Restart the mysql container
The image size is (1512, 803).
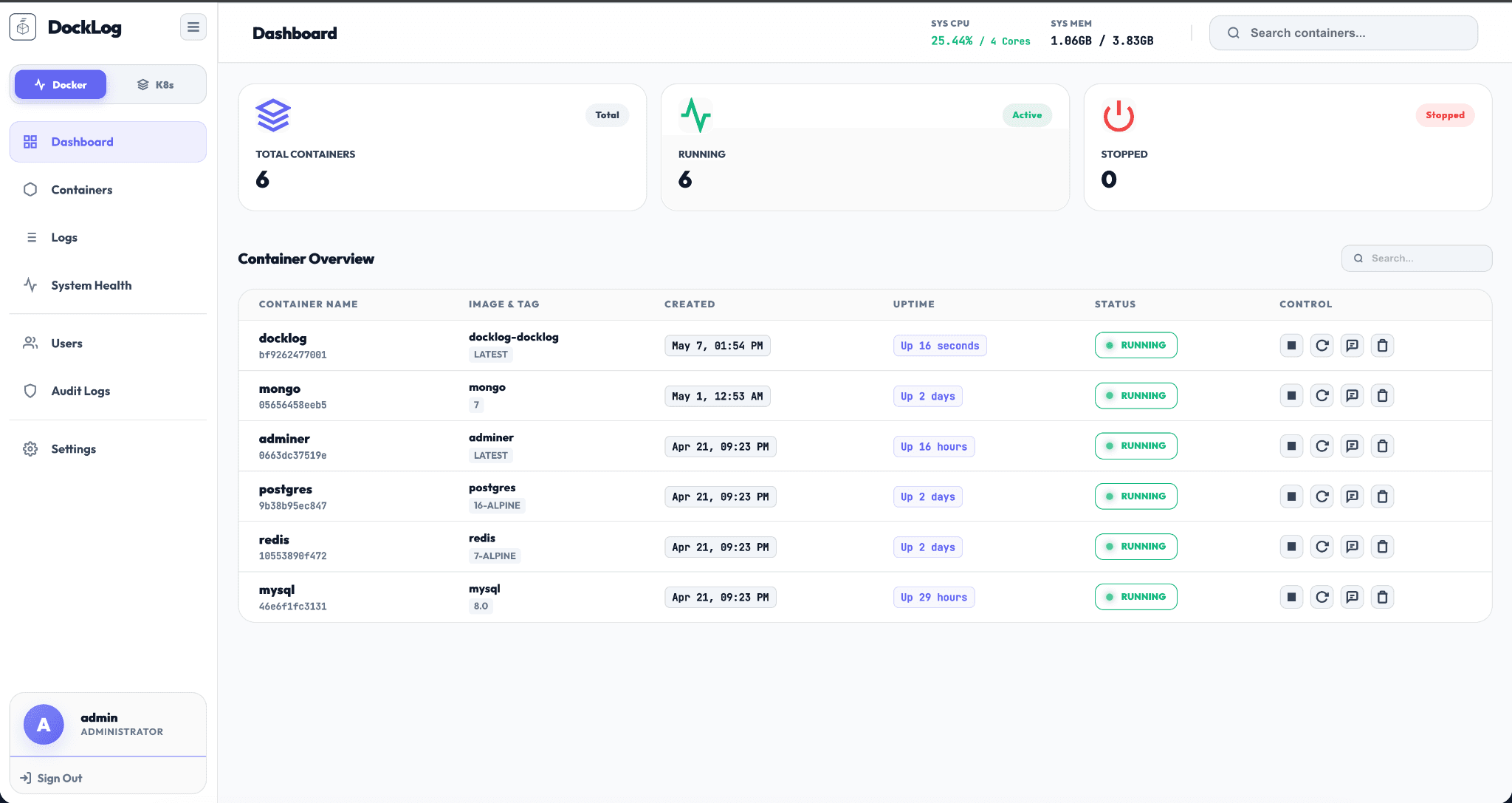click(1322, 596)
